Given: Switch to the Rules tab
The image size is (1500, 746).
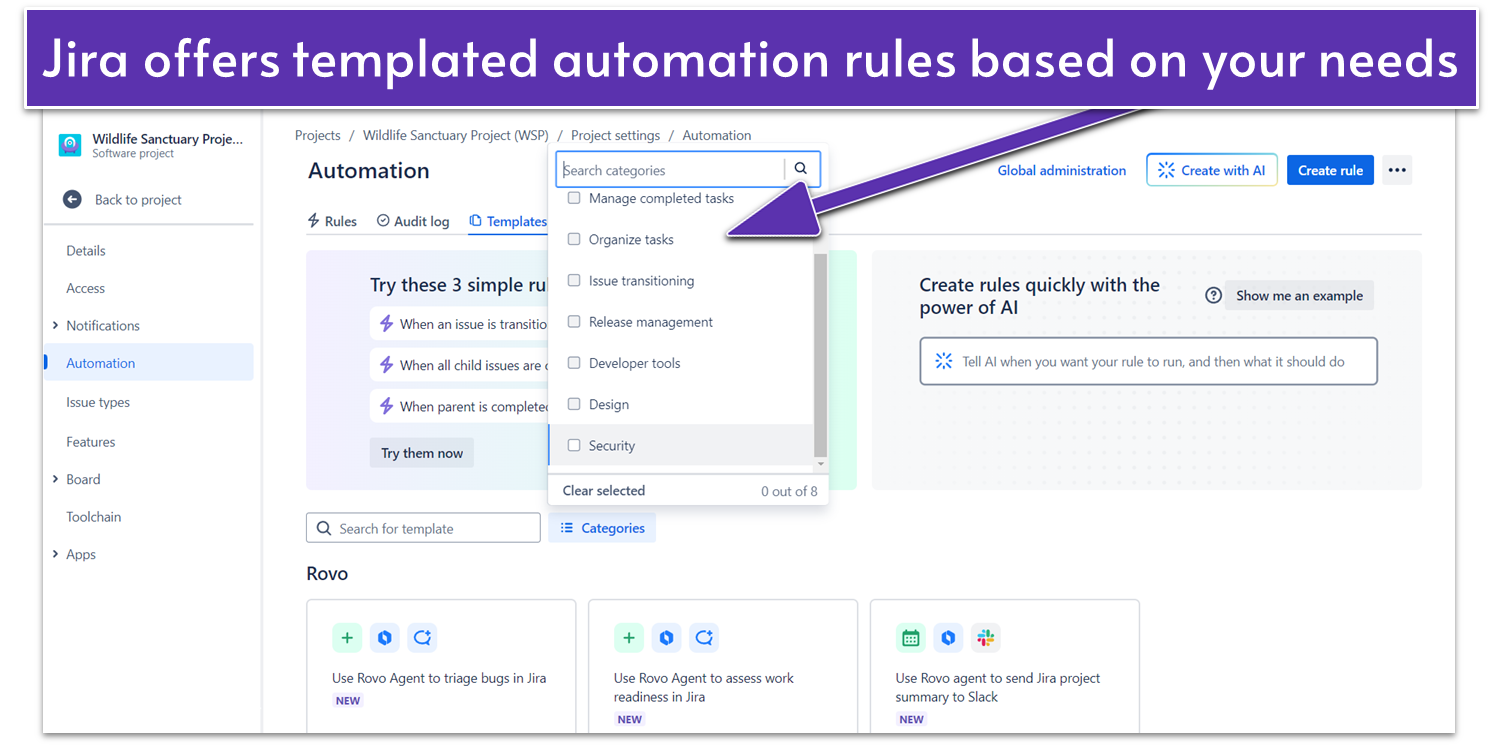Looking at the screenshot, I should (332, 221).
